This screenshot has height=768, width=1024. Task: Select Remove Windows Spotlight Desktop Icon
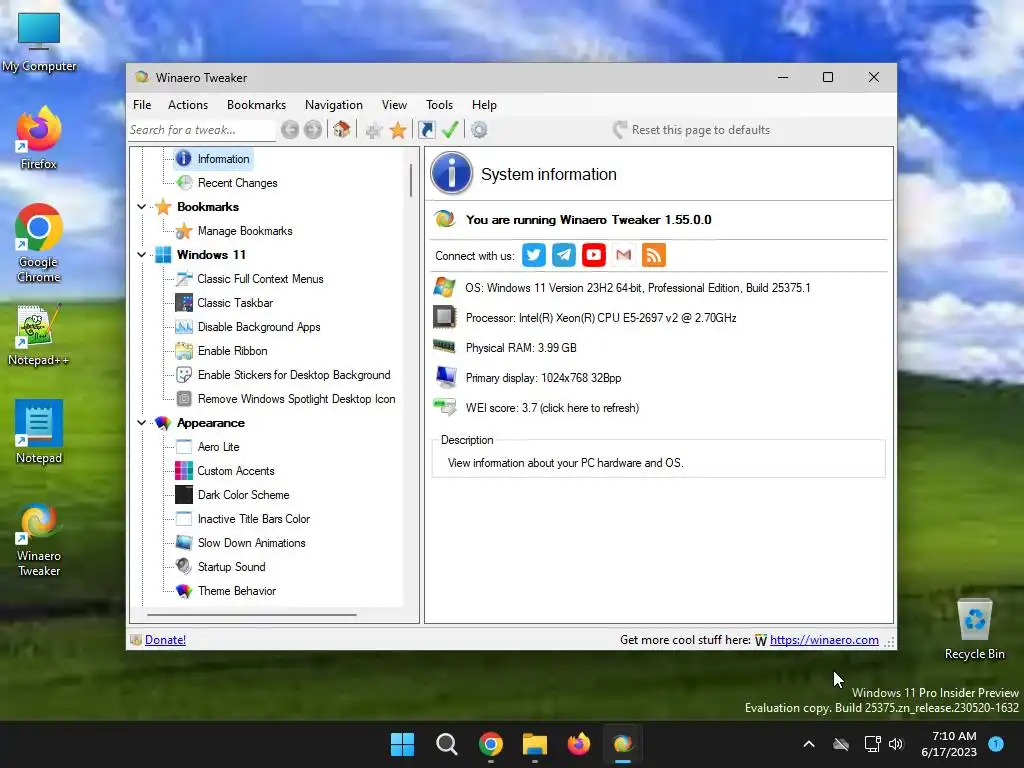pos(296,399)
